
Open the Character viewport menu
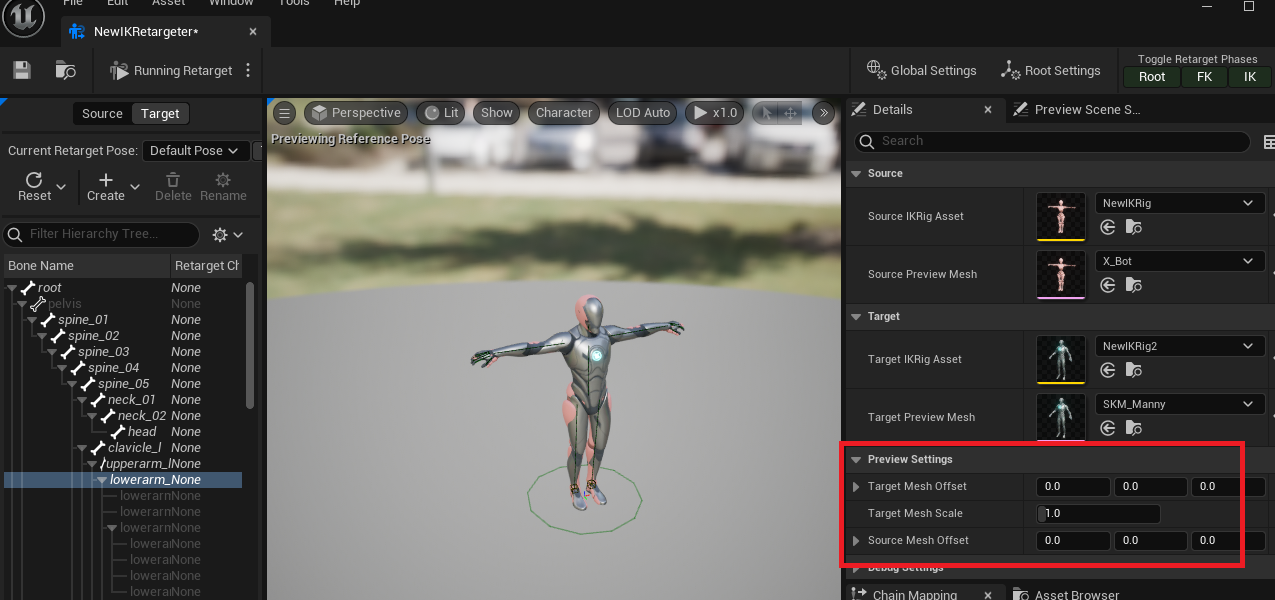pos(564,113)
